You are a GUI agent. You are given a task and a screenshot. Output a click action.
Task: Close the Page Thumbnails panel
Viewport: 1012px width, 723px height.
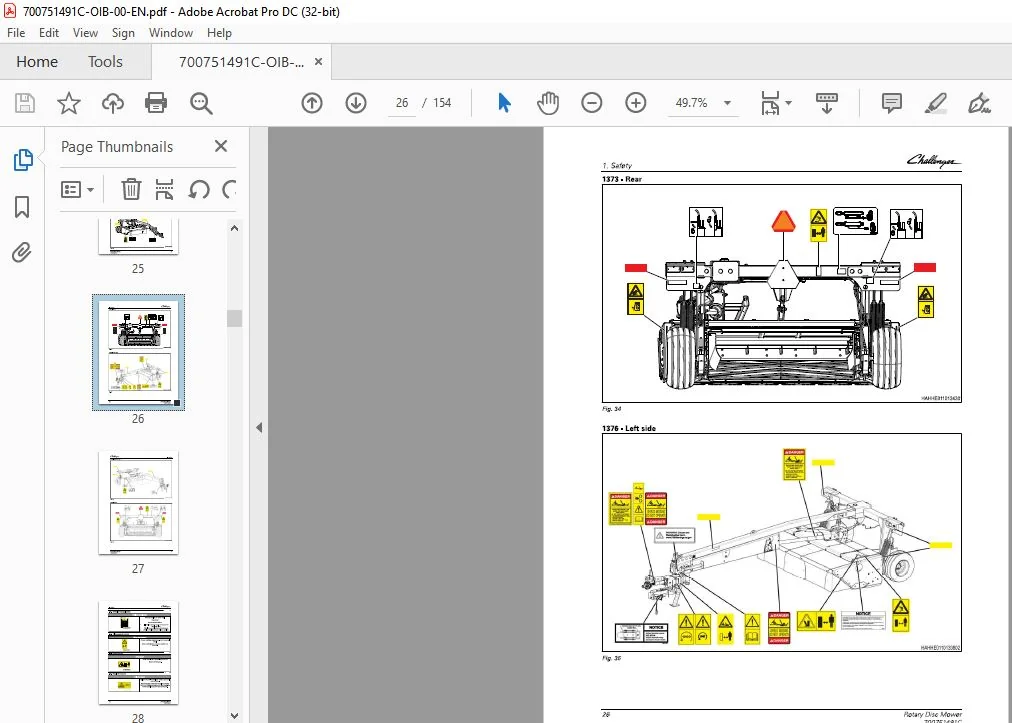(221, 147)
